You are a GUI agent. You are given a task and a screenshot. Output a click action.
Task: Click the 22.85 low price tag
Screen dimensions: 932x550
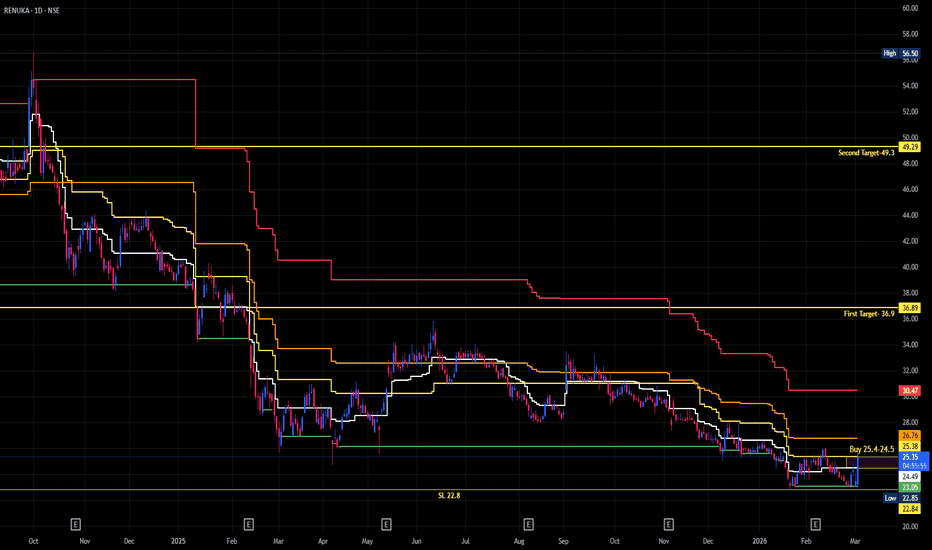pos(910,498)
